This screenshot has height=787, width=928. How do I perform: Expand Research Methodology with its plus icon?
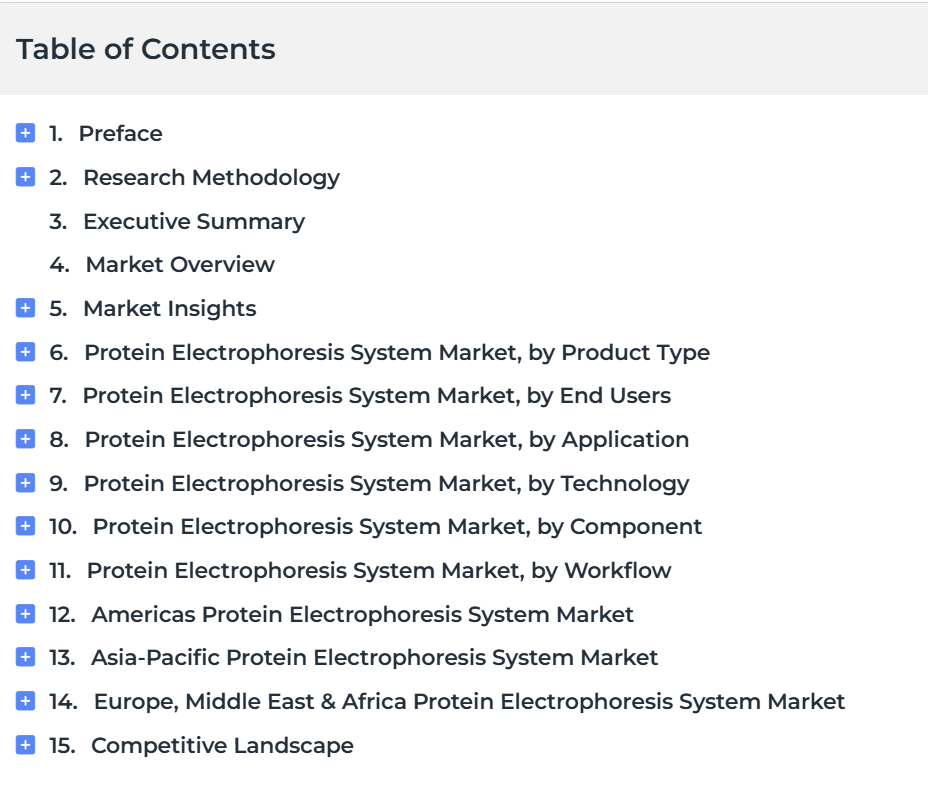[x=26, y=177]
